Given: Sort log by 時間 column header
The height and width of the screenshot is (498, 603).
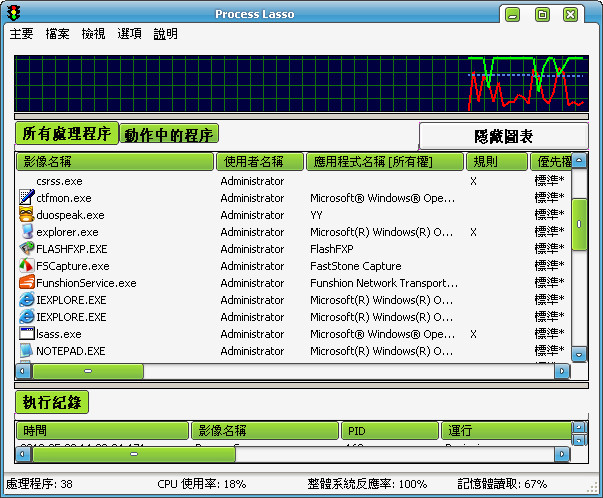Looking at the screenshot, I should point(102,431).
